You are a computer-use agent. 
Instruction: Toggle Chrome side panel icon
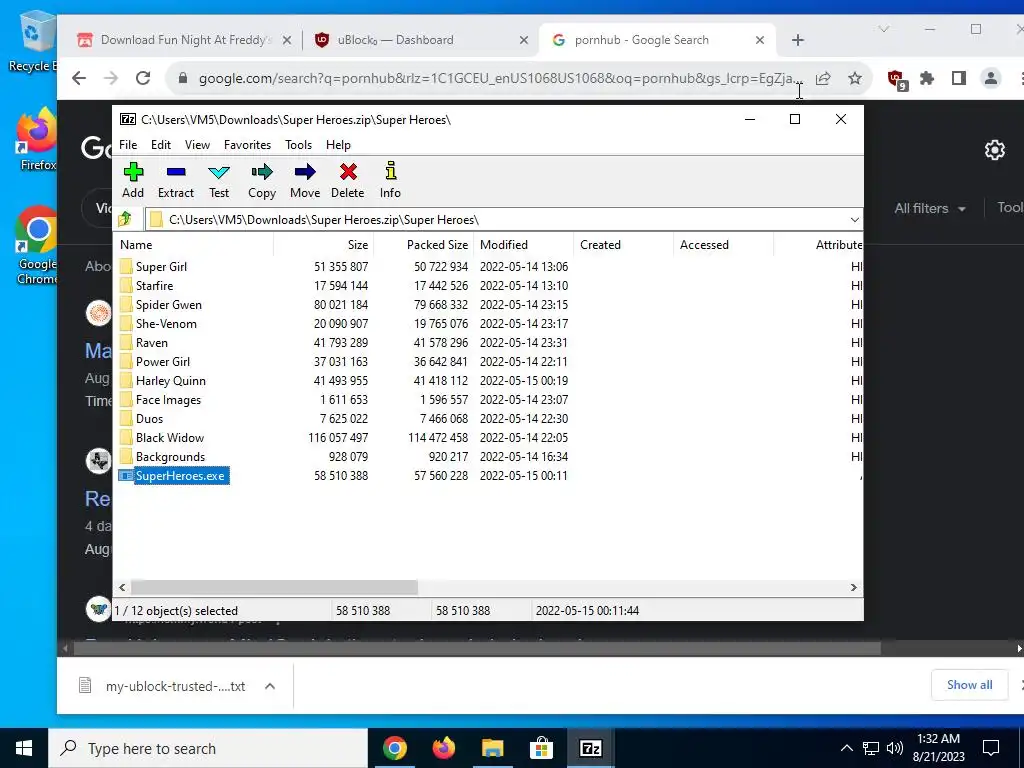tap(959, 78)
